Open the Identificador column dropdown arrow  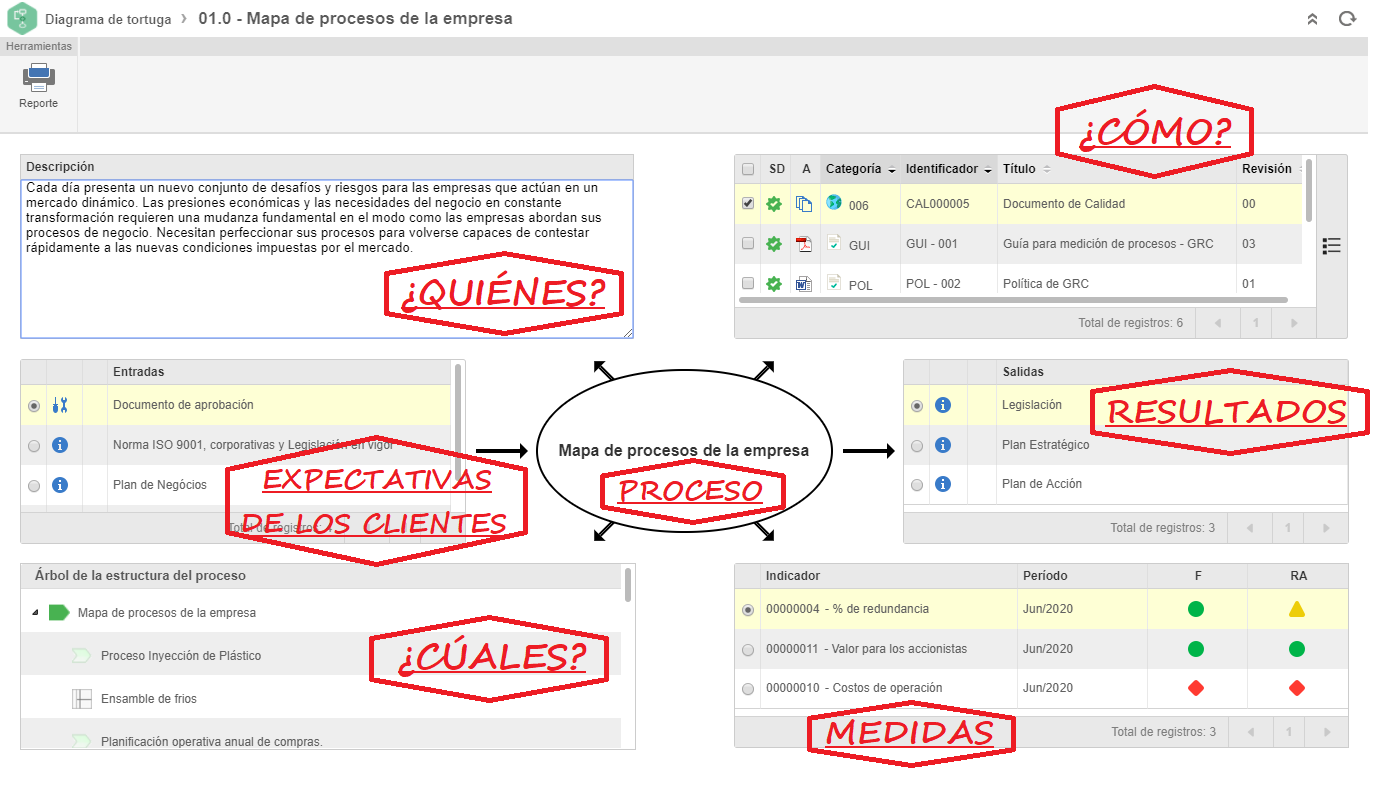pyautogui.click(x=987, y=170)
